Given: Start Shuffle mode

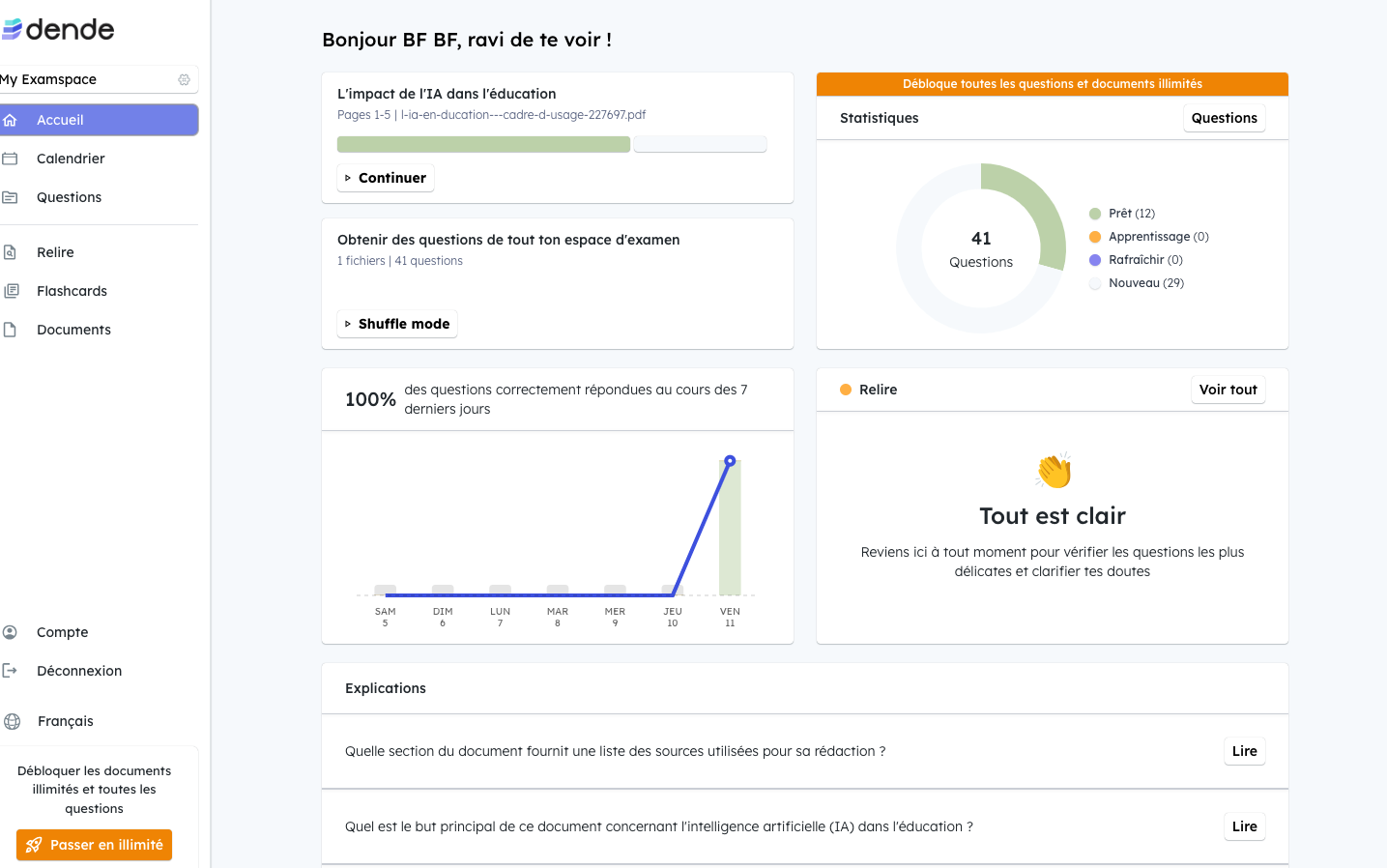Looking at the screenshot, I should coord(396,324).
